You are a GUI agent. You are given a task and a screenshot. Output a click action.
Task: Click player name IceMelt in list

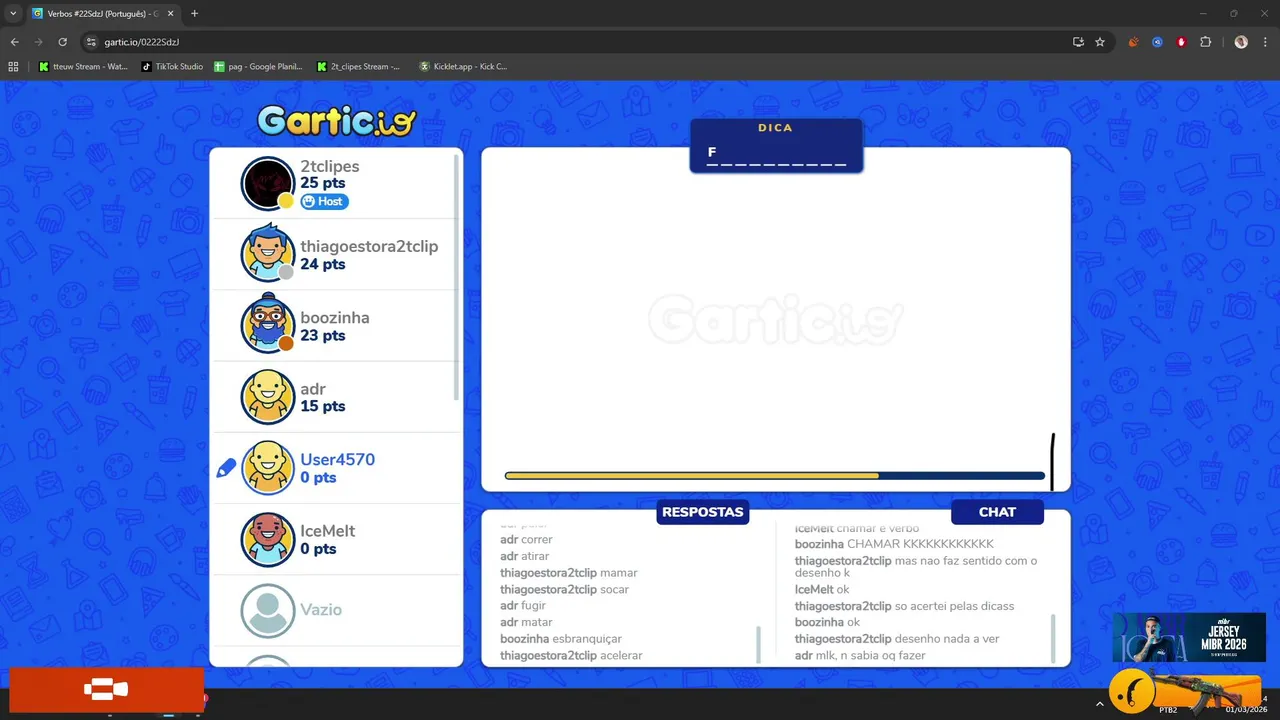[x=328, y=531]
